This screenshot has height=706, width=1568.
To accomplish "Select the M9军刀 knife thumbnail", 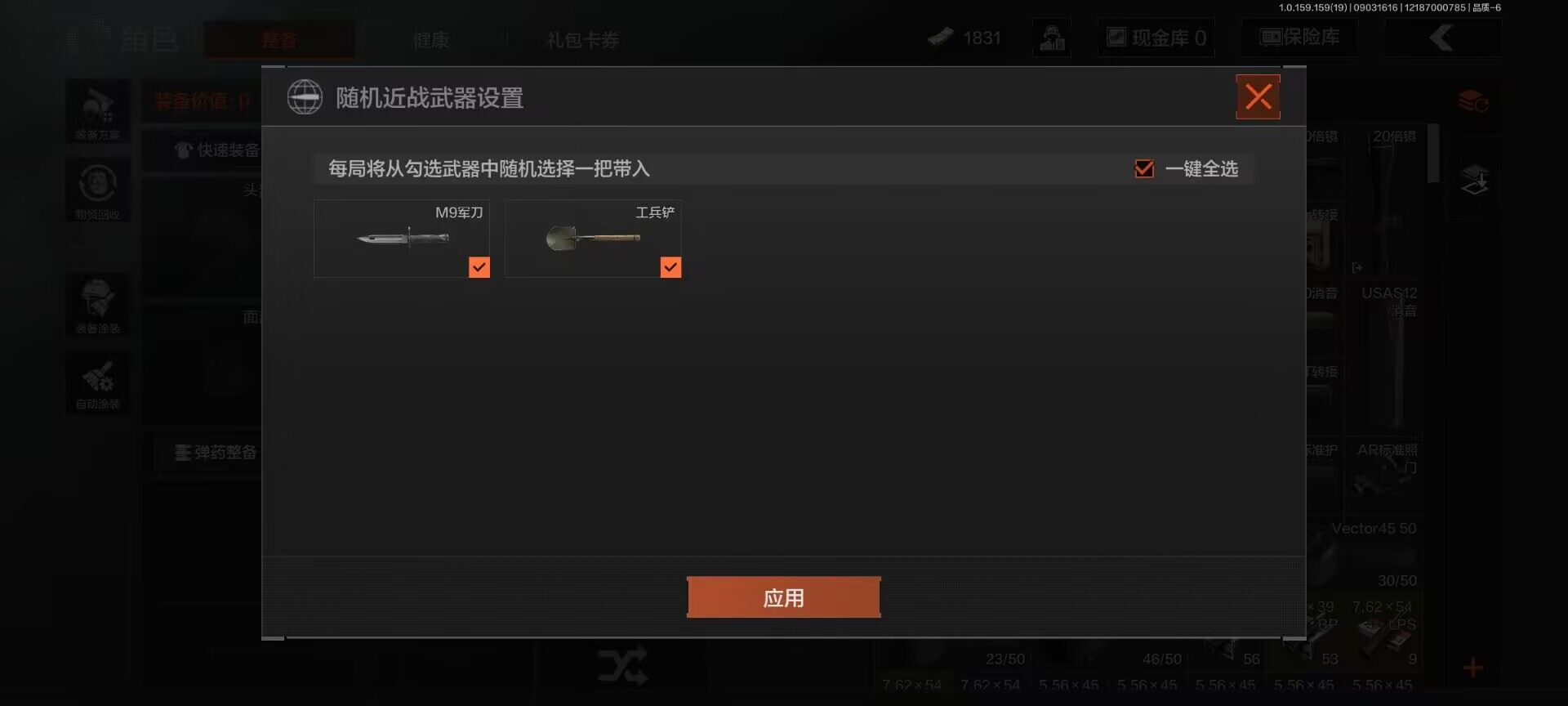I will [402, 239].
